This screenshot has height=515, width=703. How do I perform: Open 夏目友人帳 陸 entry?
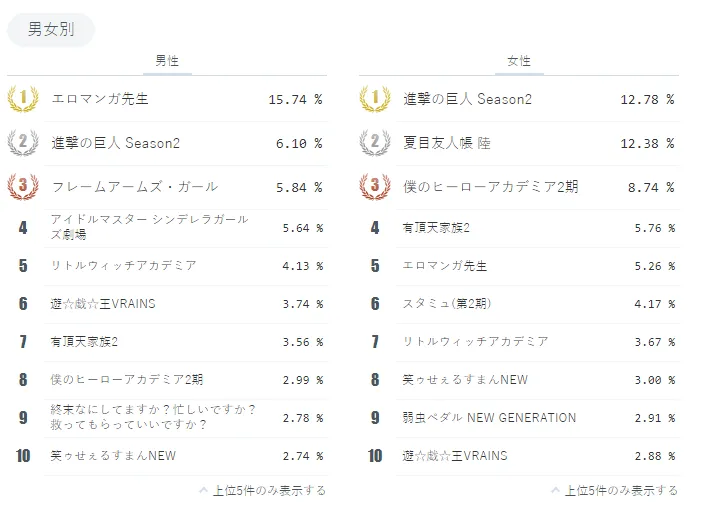click(x=447, y=143)
